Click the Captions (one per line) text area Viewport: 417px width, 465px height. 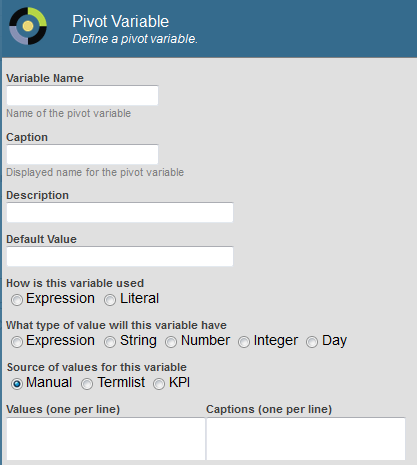tap(306, 439)
